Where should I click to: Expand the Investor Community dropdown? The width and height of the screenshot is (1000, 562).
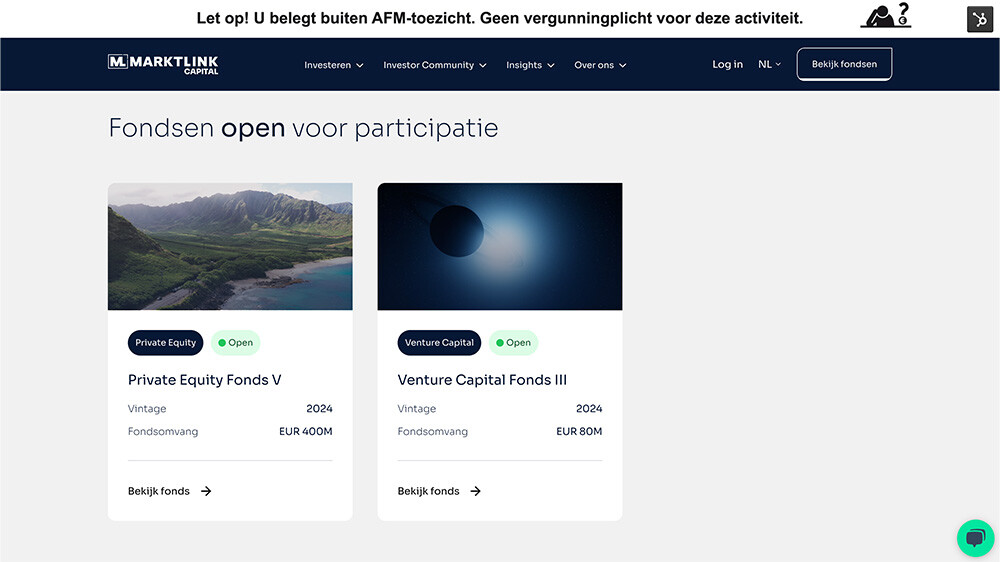point(435,65)
